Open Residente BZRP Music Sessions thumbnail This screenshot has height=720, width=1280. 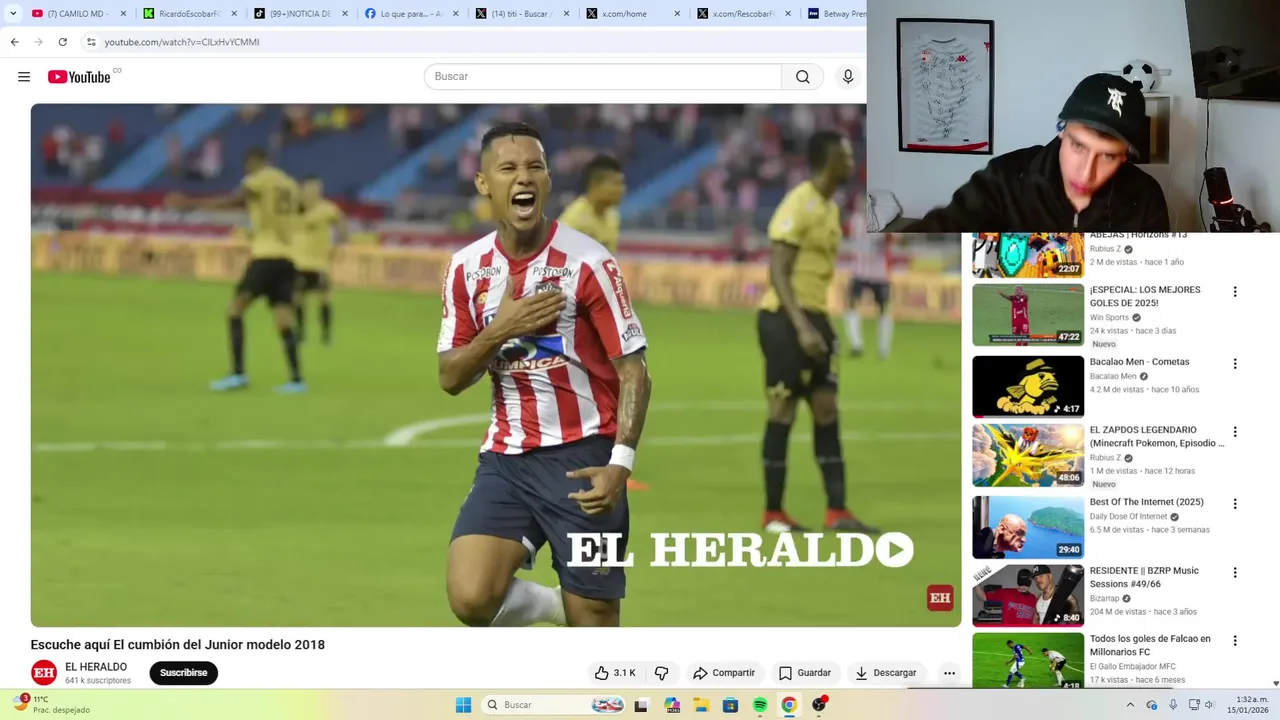[1028, 596]
